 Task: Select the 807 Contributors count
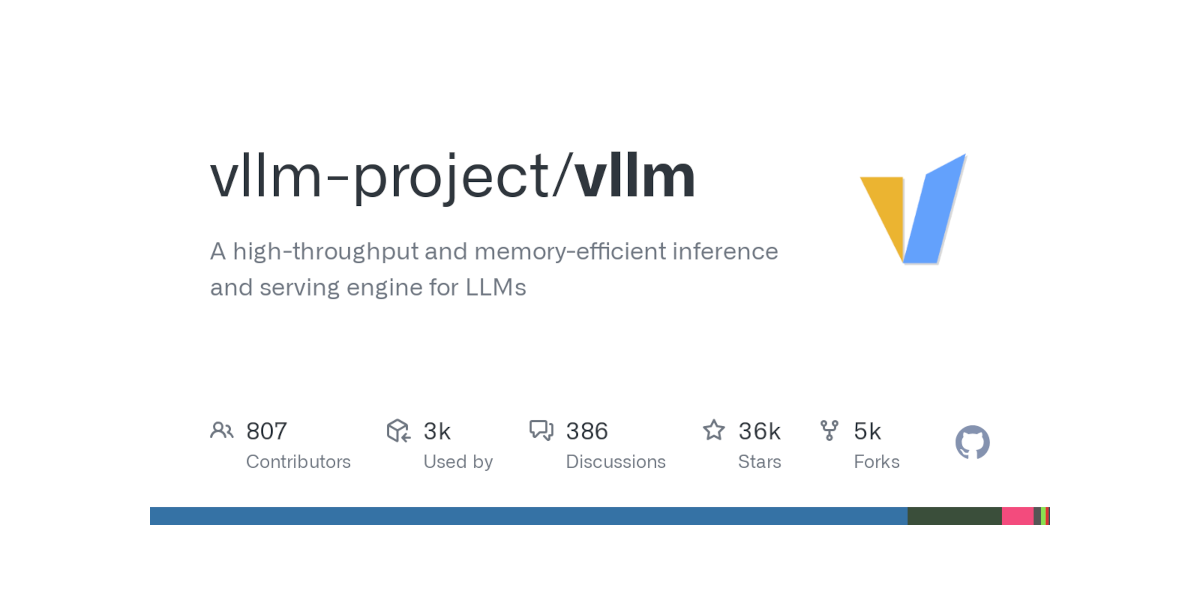point(266,431)
